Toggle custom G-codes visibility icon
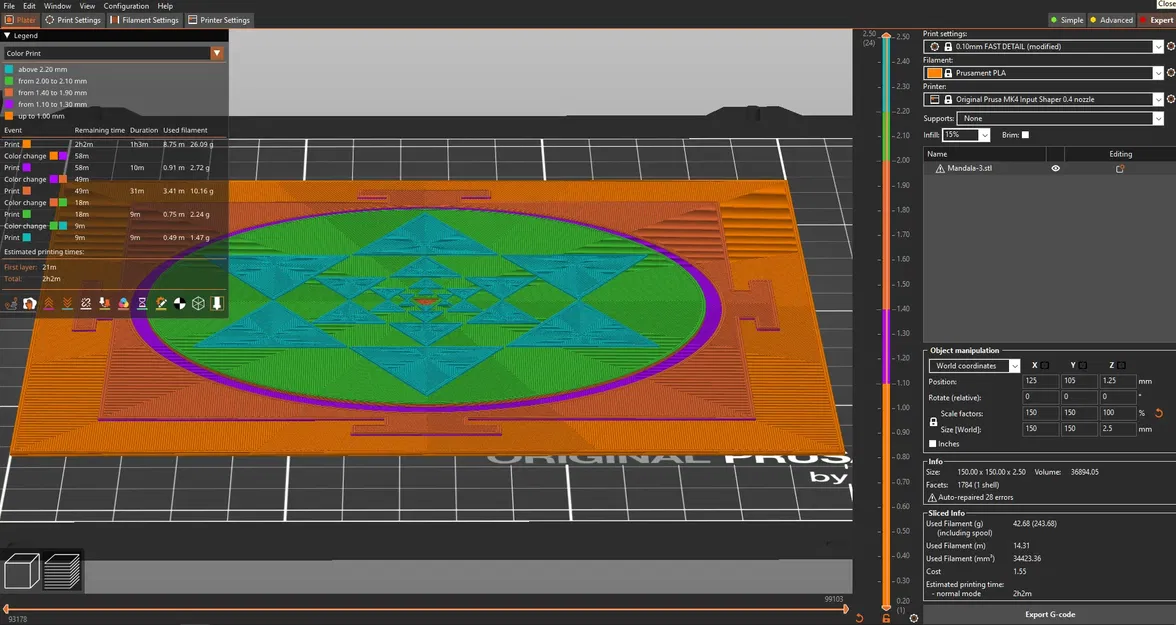 tap(161, 303)
